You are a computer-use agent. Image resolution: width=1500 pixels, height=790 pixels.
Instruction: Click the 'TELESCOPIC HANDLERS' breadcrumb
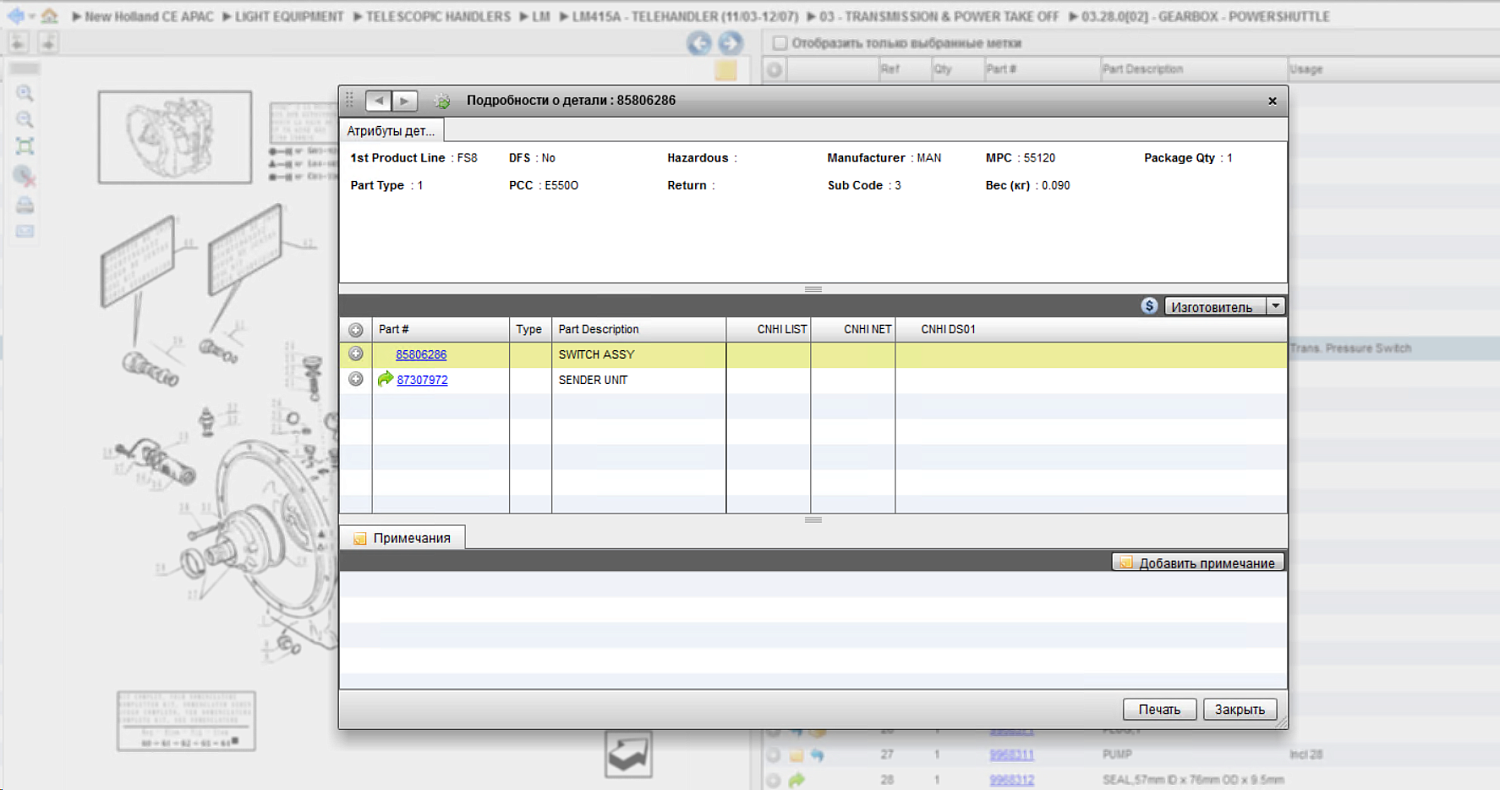coord(438,17)
